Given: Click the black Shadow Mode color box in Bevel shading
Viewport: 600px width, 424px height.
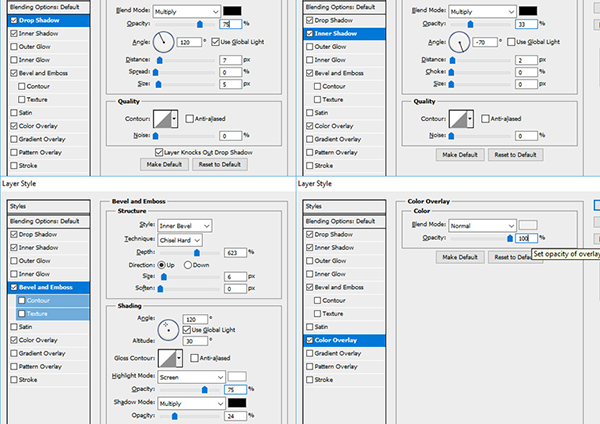Looking at the screenshot, I should 238,403.
